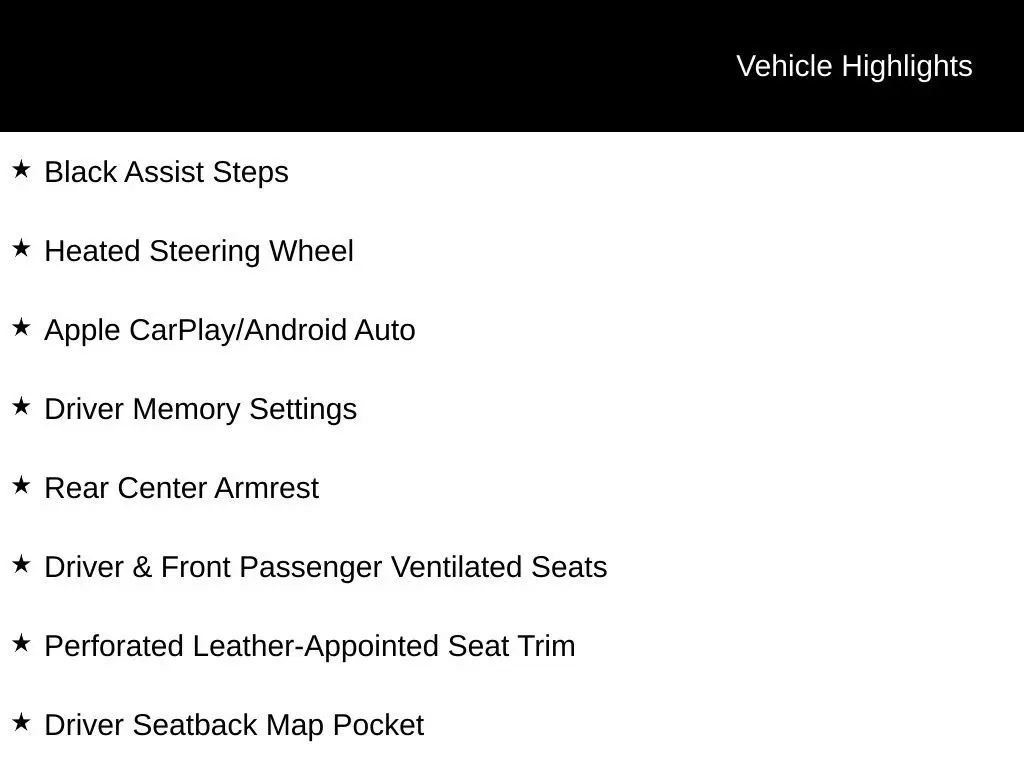The image size is (1024, 768).
Task: Click the star beside Perforated Leather-Appointed Seat Trim
Action: pos(21,644)
